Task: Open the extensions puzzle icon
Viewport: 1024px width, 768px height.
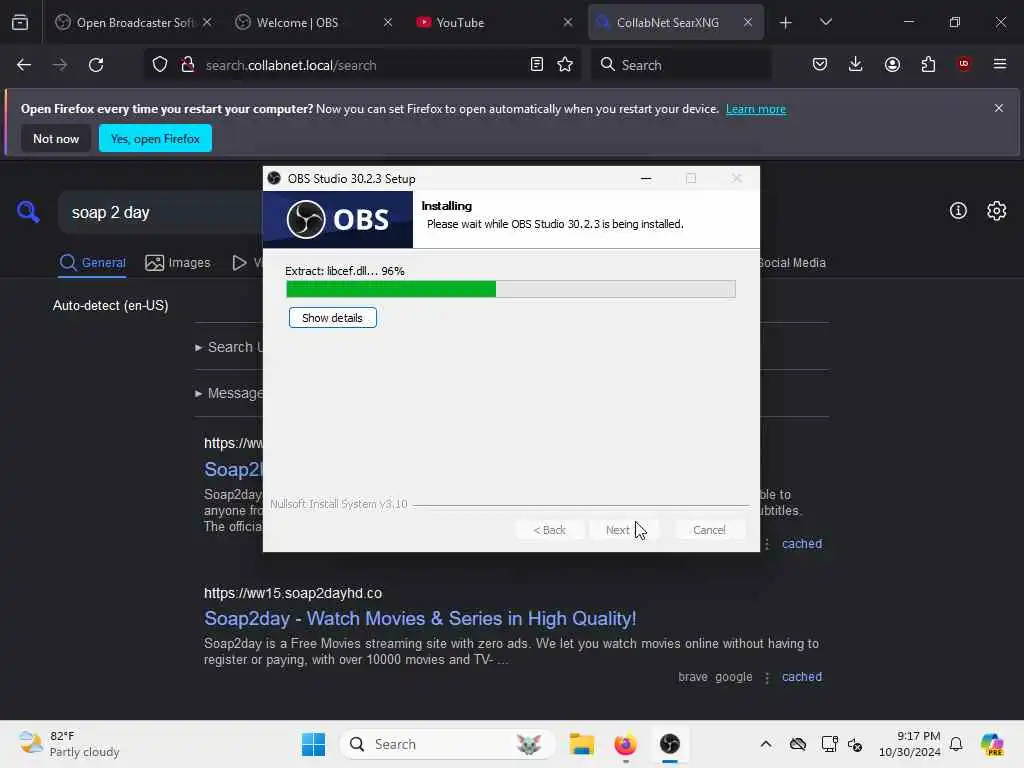Action: click(x=928, y=64)
